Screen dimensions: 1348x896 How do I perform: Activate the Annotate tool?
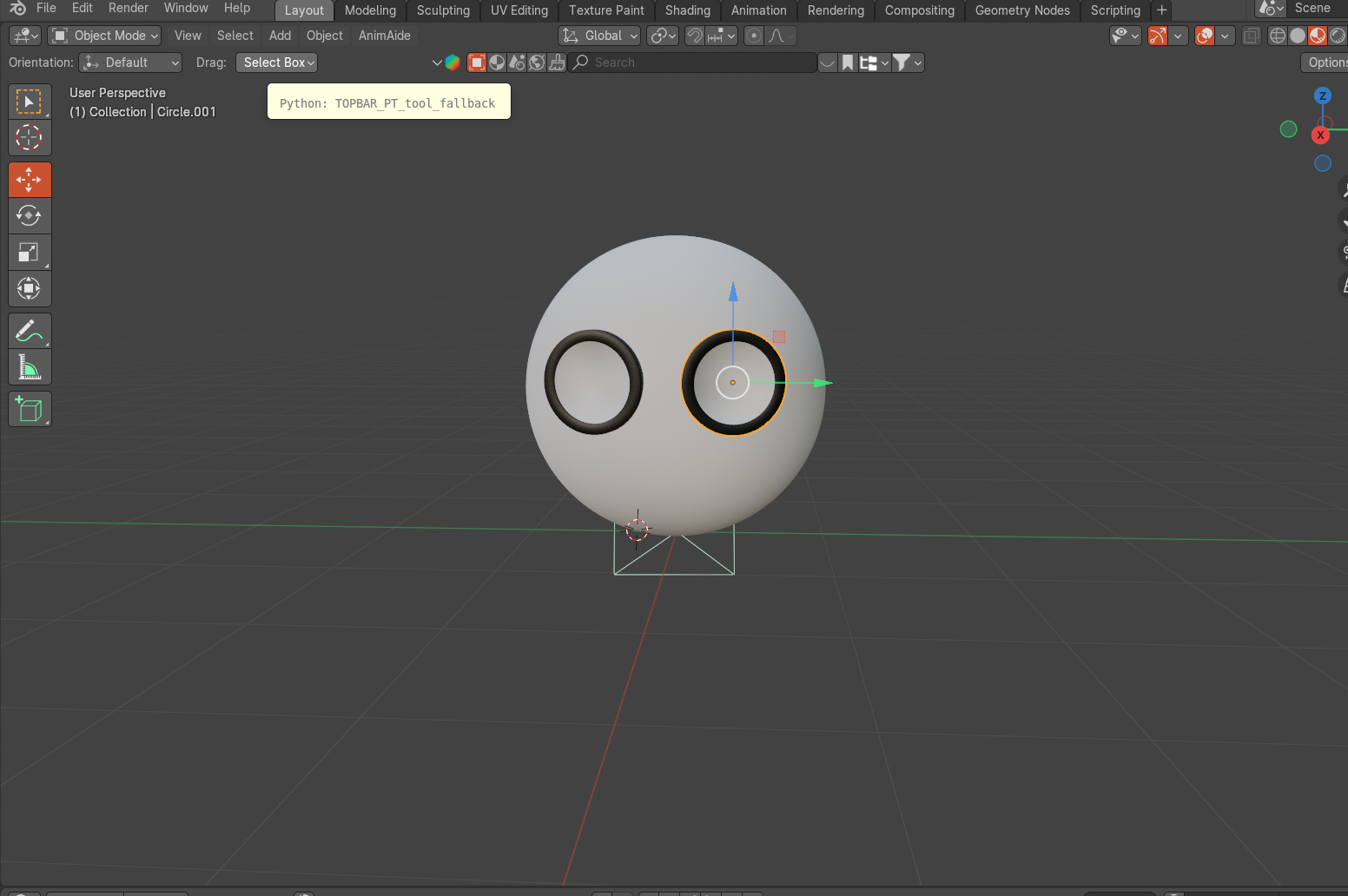point(30,331)
